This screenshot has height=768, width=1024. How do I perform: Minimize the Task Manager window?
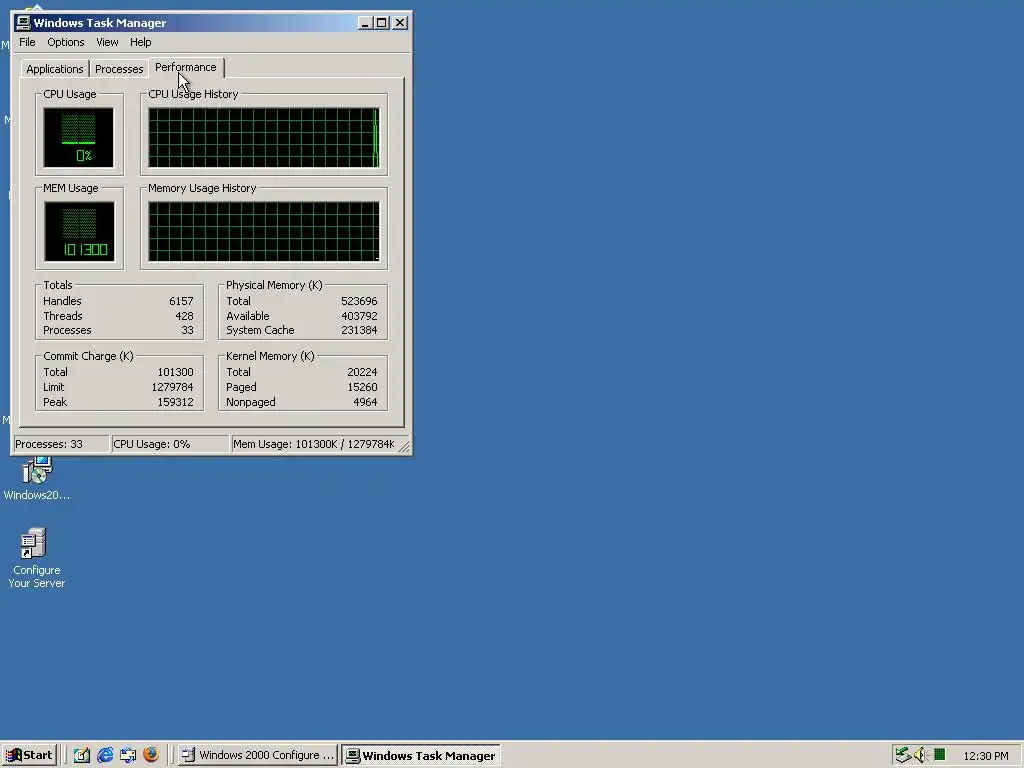pos(365,23)
